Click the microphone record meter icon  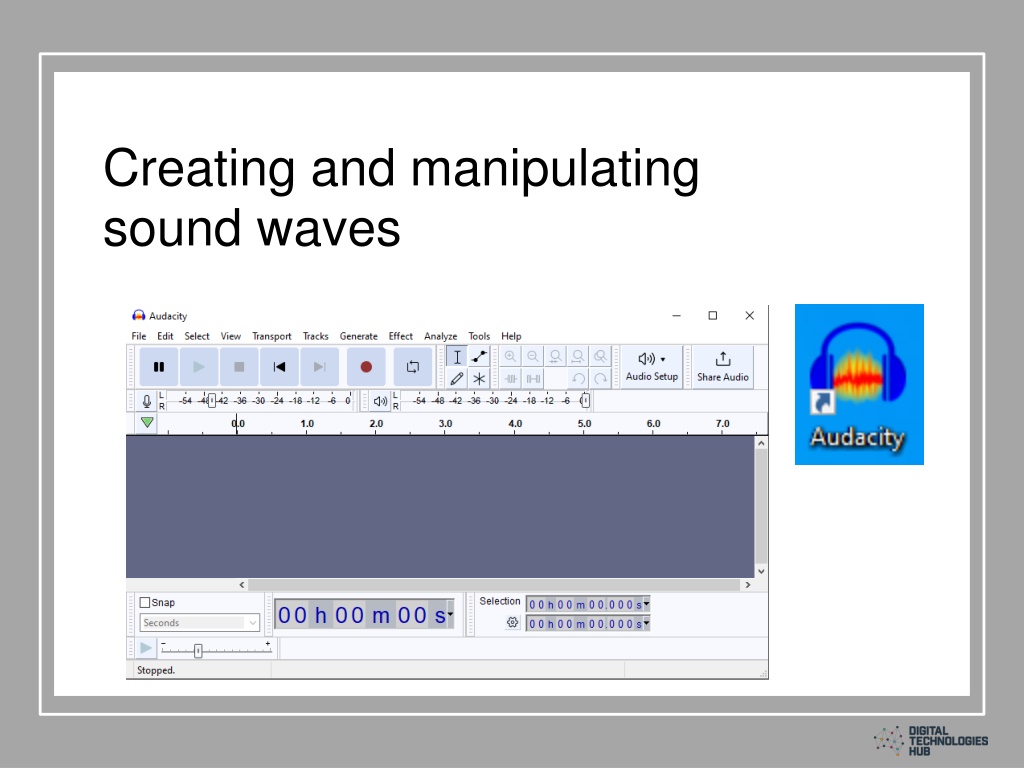[x=147, y=401]
